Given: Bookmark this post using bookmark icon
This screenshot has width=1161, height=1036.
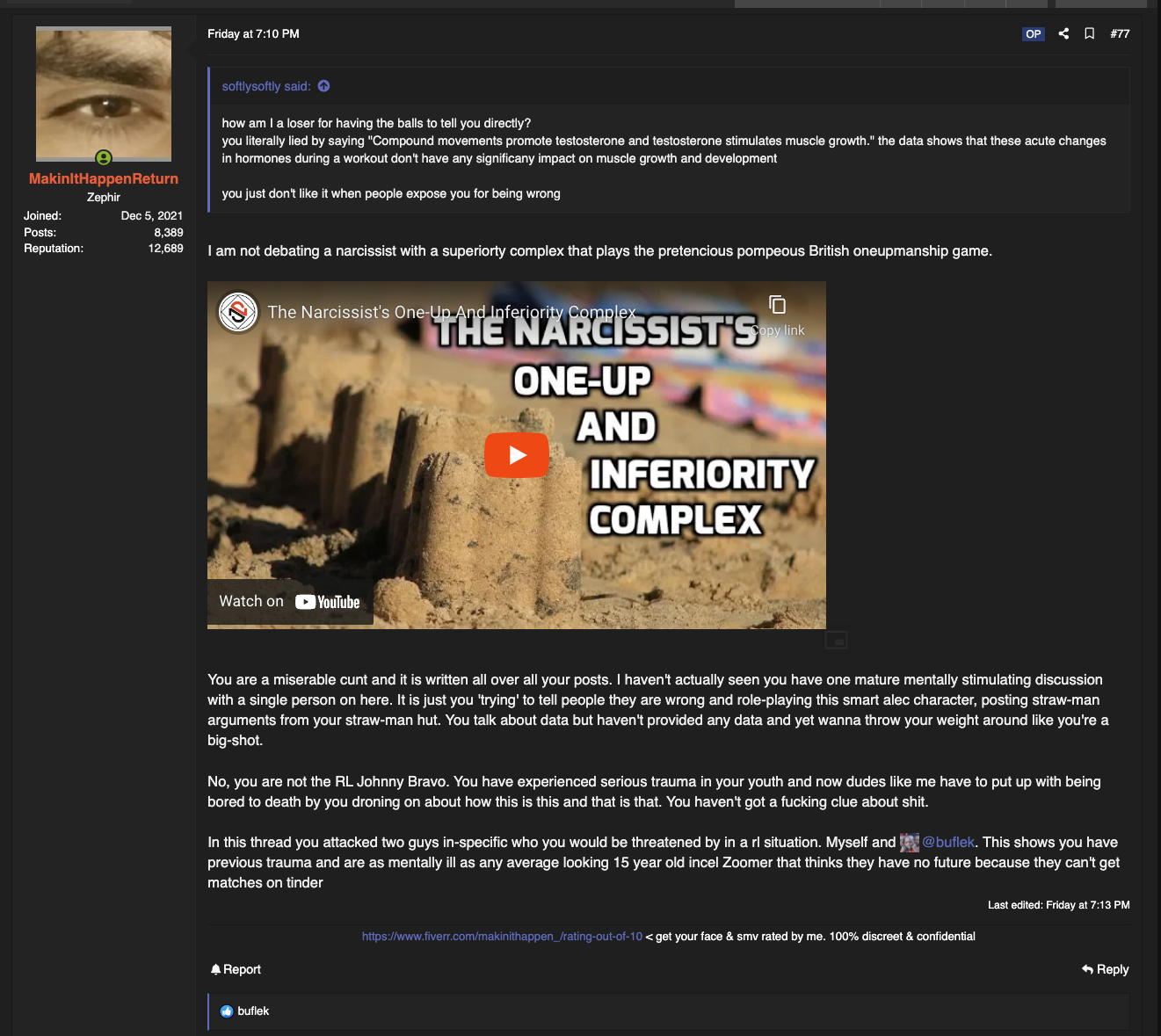Looking at the screenshot, I should (x=1089, y=33).
